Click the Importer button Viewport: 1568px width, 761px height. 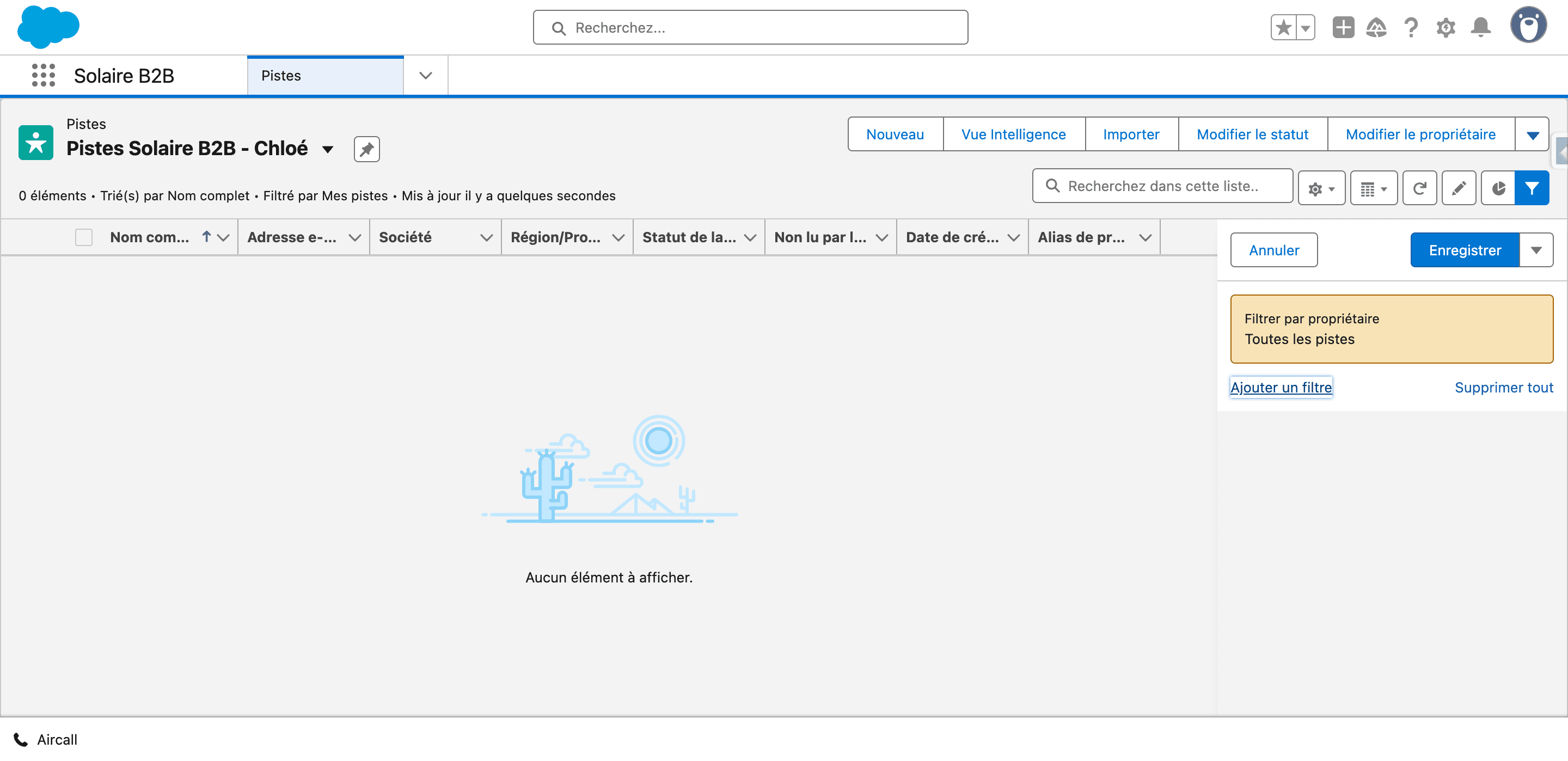point(1131,134)
